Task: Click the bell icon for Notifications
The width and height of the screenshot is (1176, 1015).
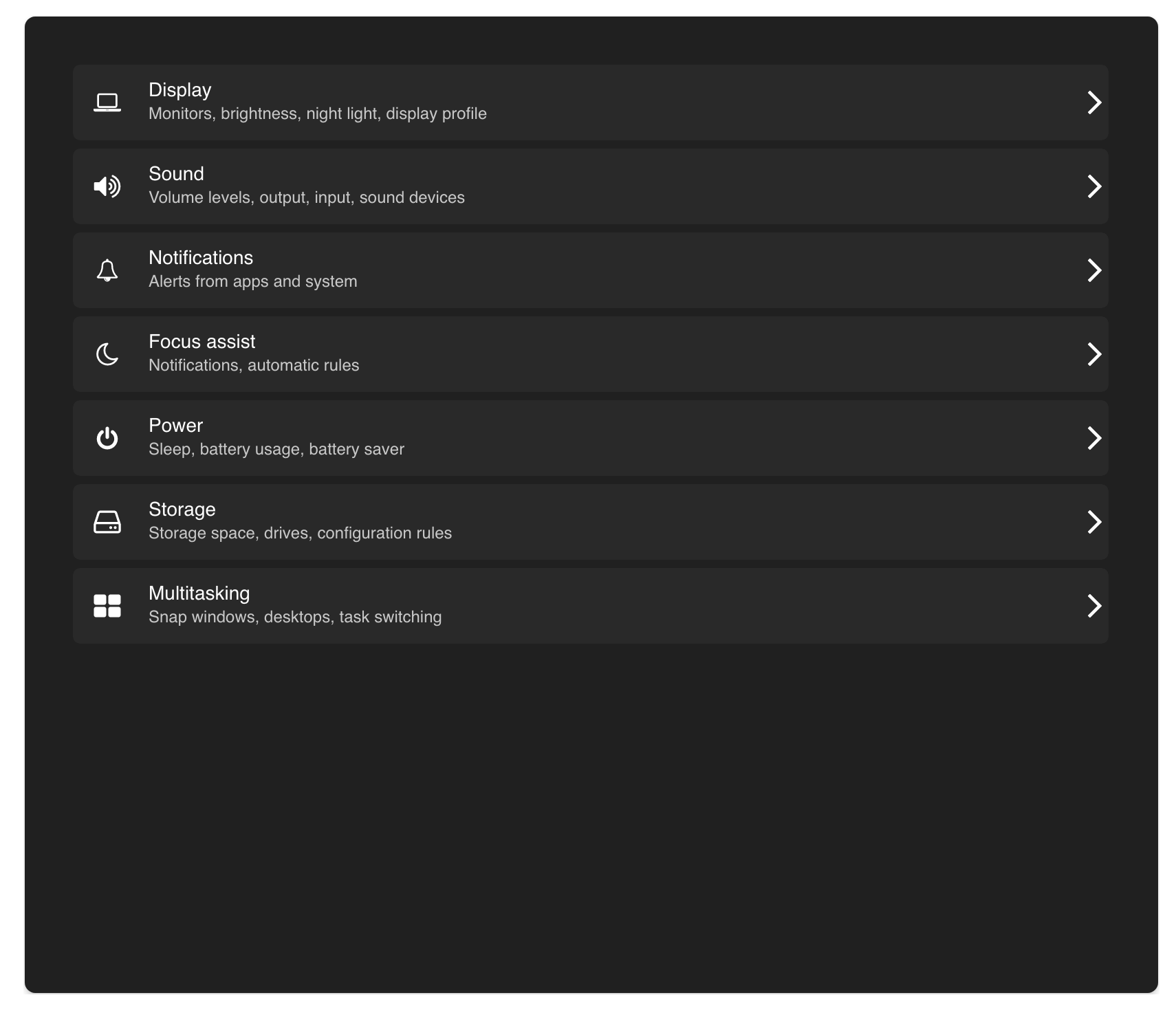Action: pyautogui.click(x=107, y=270)
